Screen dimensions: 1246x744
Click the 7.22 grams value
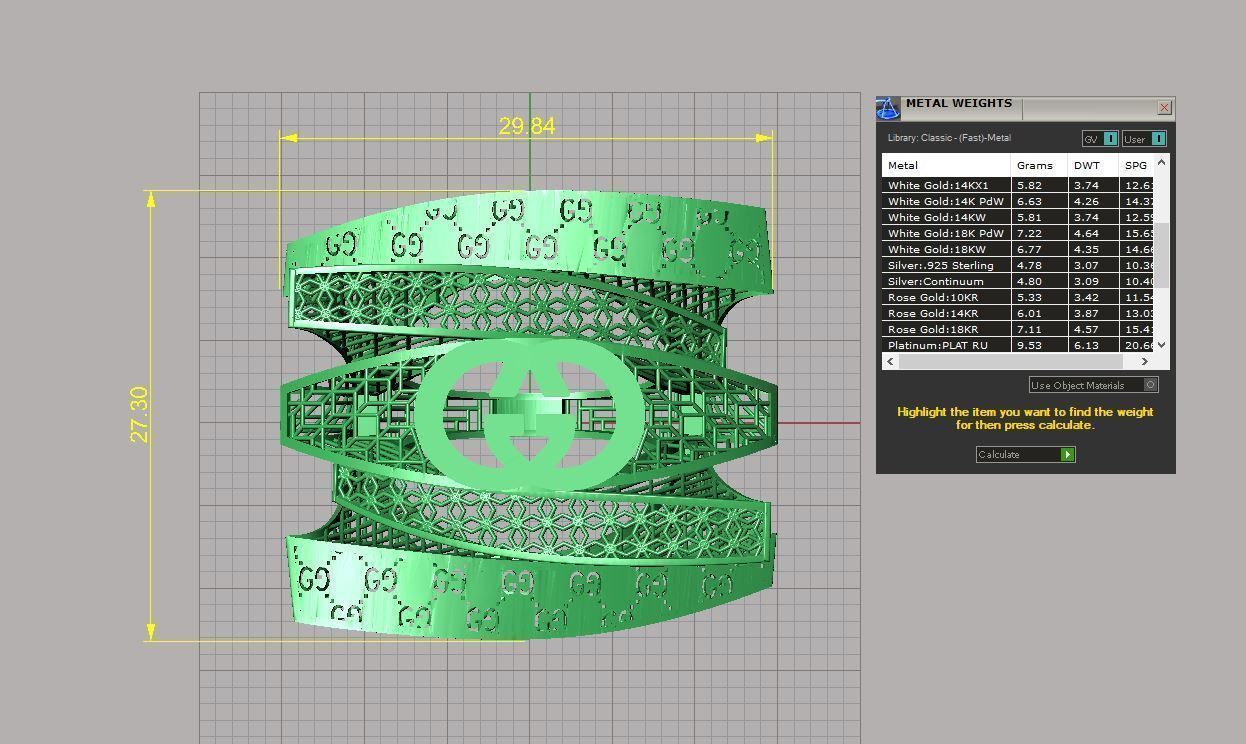click(x=1029, y=233)
